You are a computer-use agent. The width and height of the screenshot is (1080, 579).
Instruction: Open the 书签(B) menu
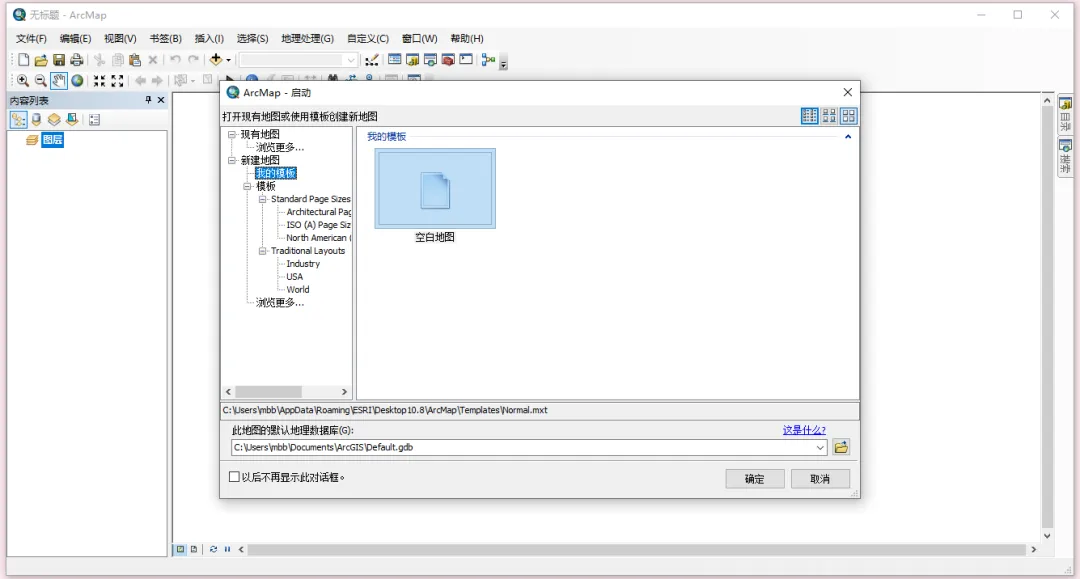click(165, 39)
